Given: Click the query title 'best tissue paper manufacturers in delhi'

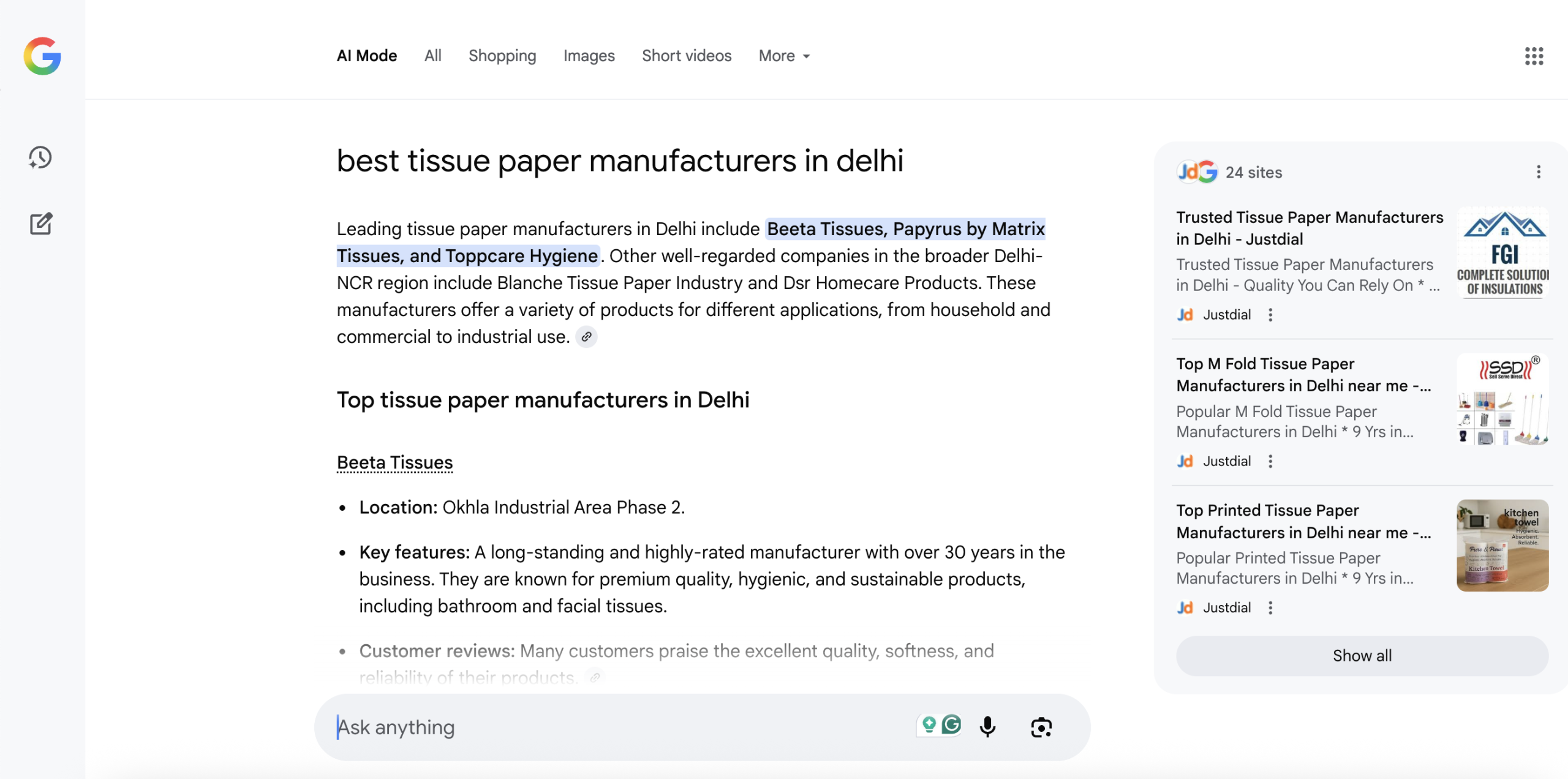Looking at the screenshot, I should point(620,160).
